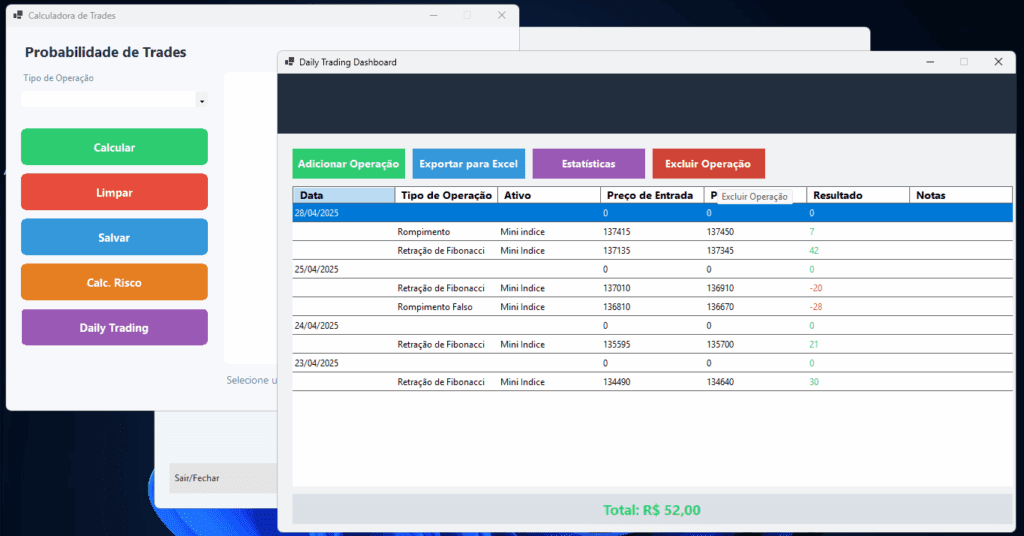The height and width of the screenshot is (536, 1024).
Task: Click the result value -28
Action: point(816,307)
